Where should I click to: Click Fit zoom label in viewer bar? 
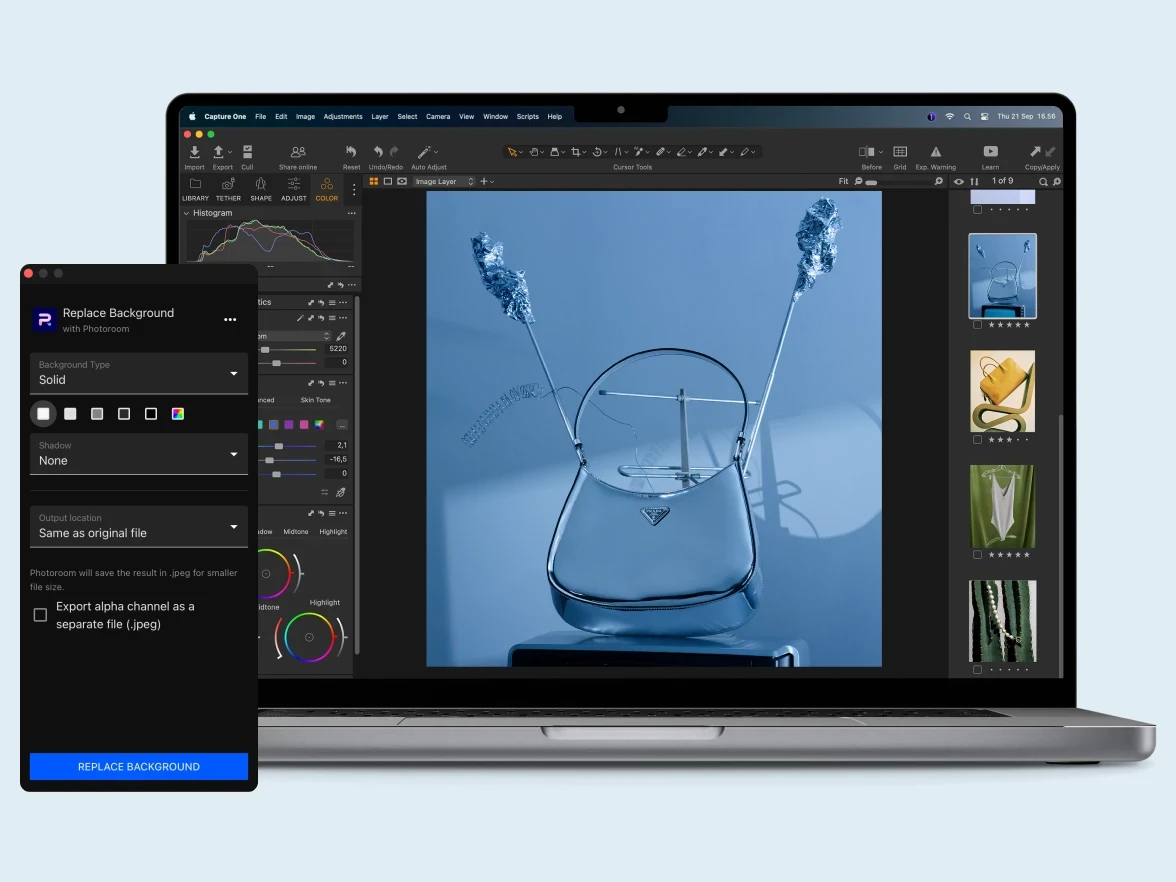pyautogui.click(x=843, y=182)
